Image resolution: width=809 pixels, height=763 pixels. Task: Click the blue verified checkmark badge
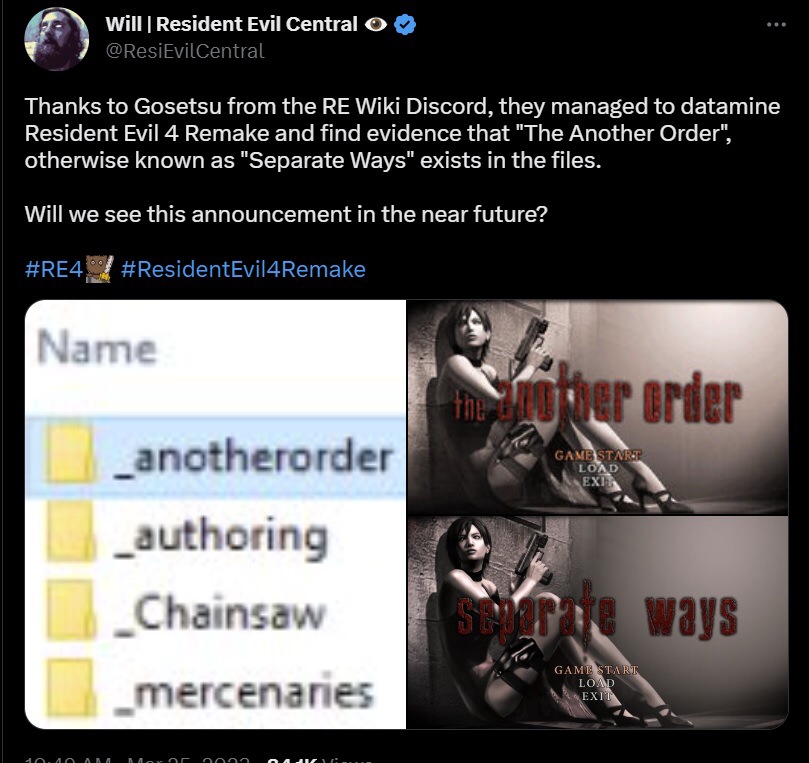[x=405, y=24]
